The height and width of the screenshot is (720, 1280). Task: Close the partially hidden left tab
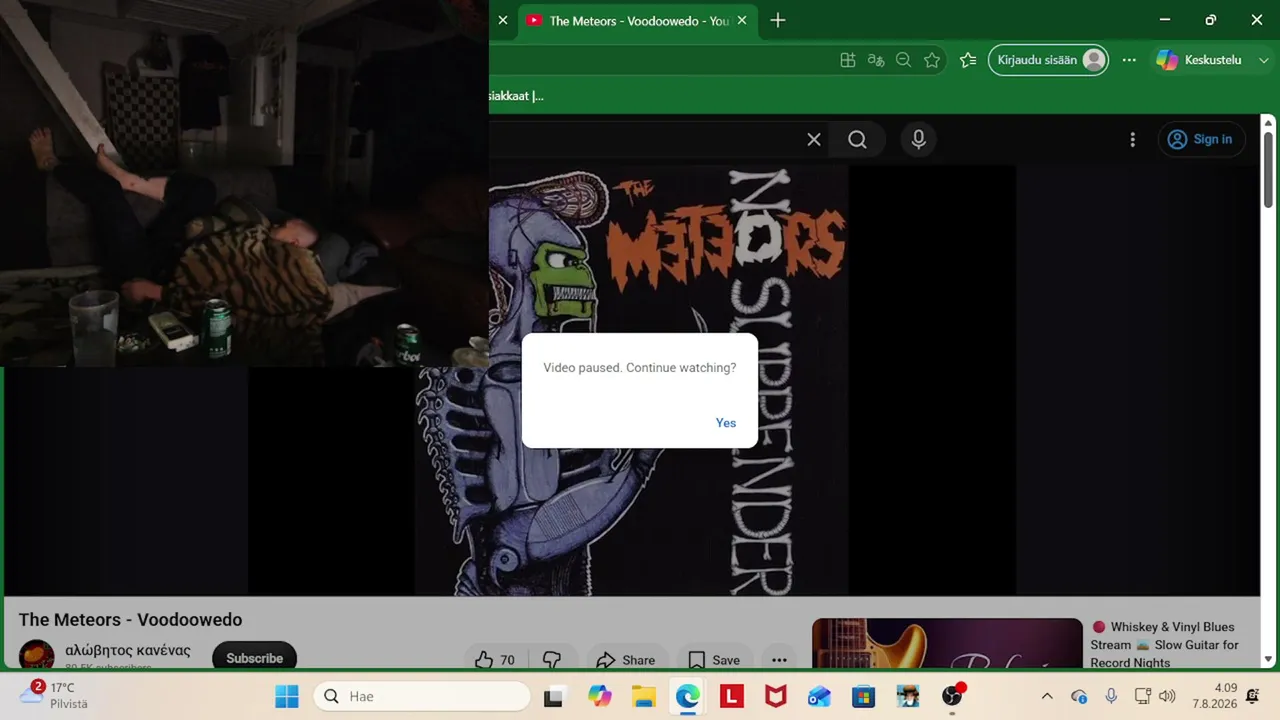[x=503, y=21]
